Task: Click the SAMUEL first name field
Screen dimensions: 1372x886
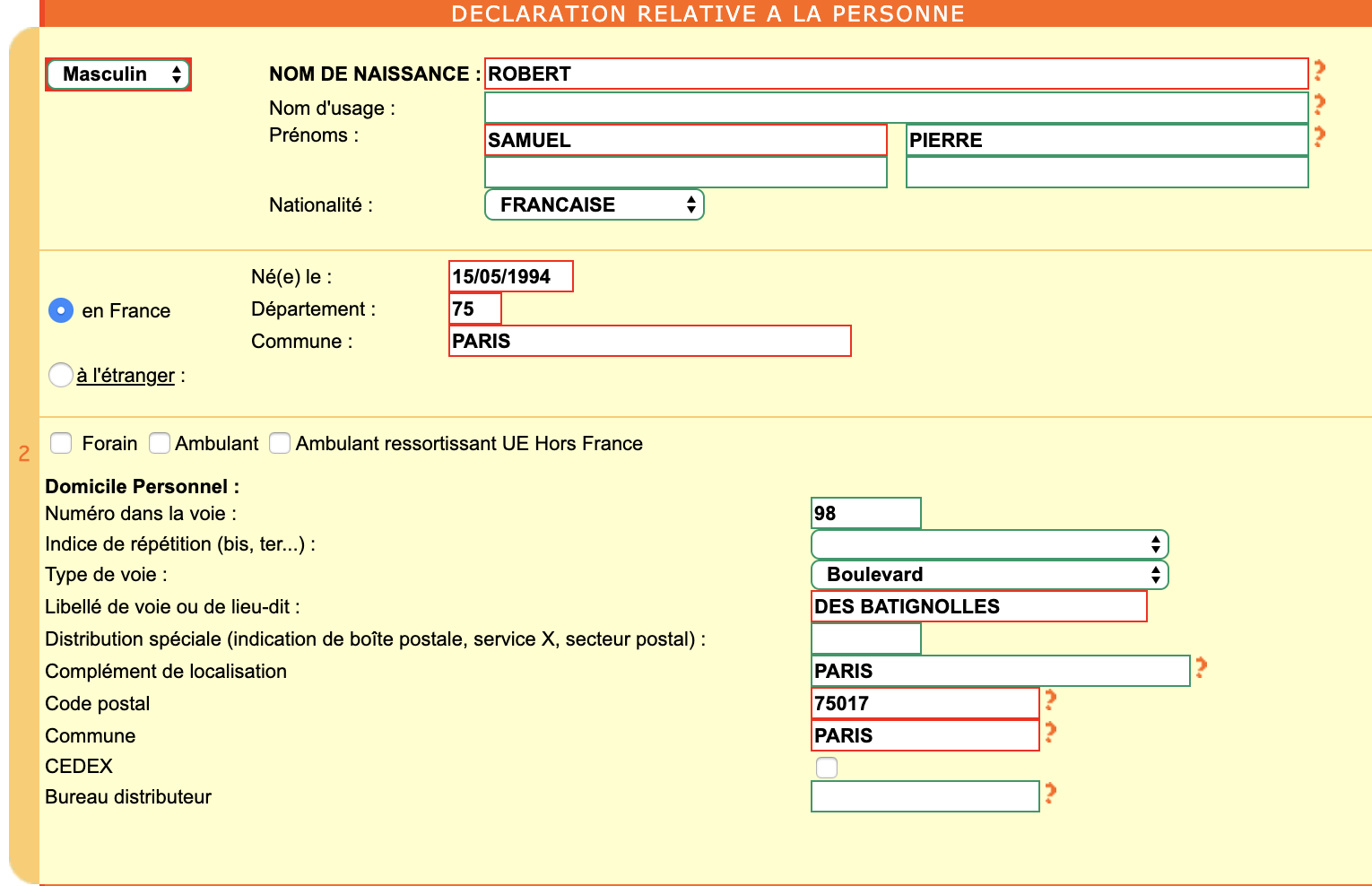Action: click(686, 140)
